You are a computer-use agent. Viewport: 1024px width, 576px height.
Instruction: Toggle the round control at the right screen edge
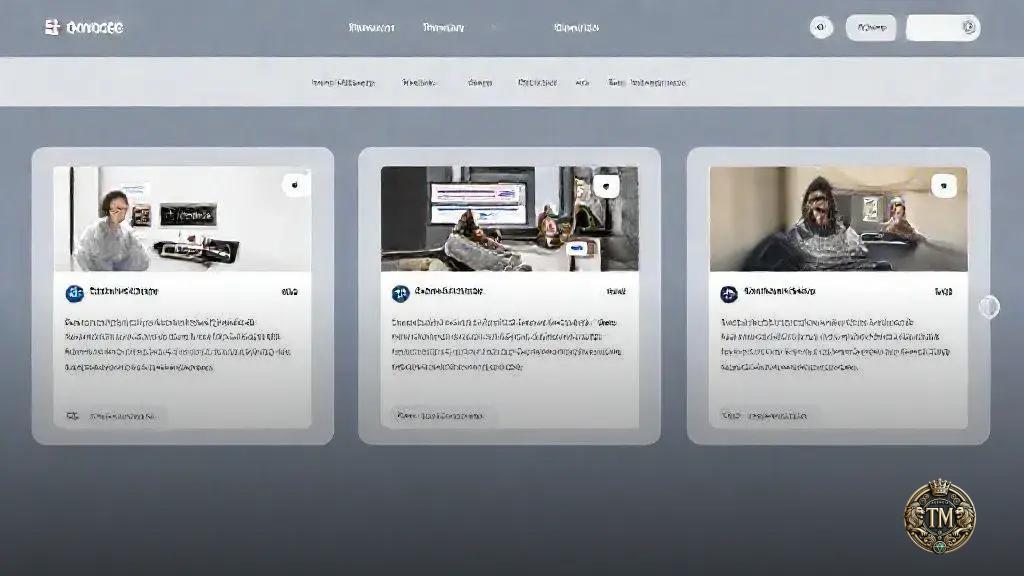point(989,307)
